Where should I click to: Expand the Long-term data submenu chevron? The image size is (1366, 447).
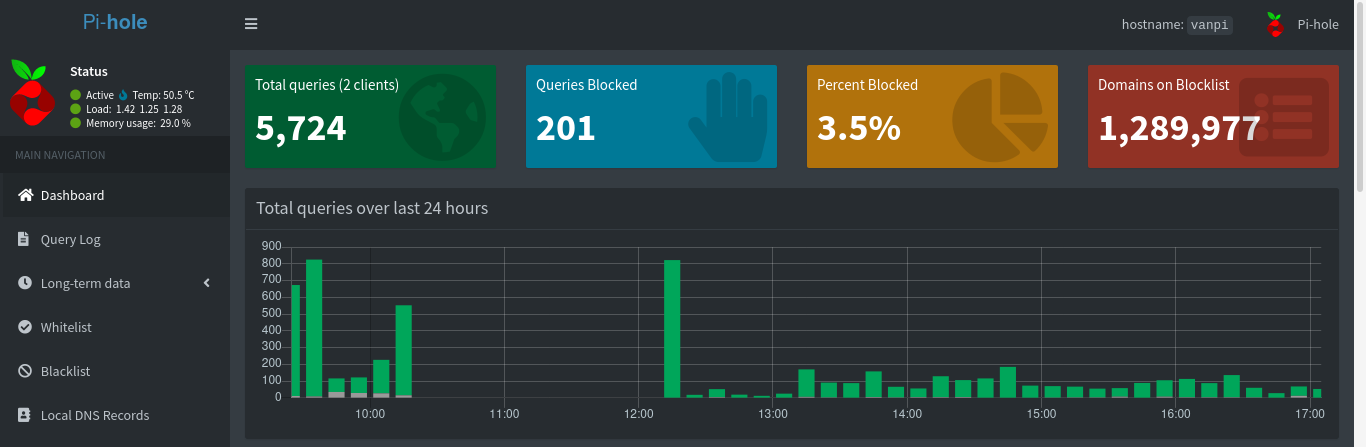click(x=207, y=283)
